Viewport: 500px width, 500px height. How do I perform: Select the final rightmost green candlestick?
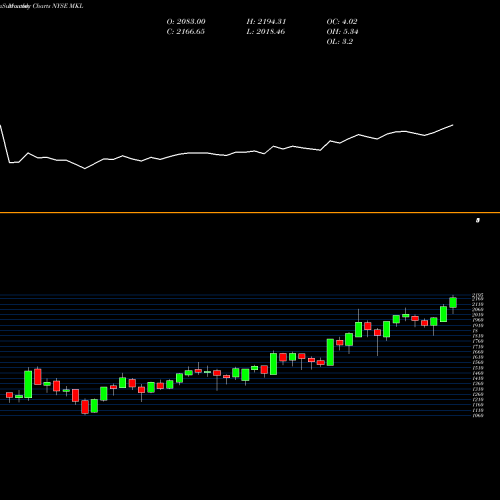[x=453, y=303]
